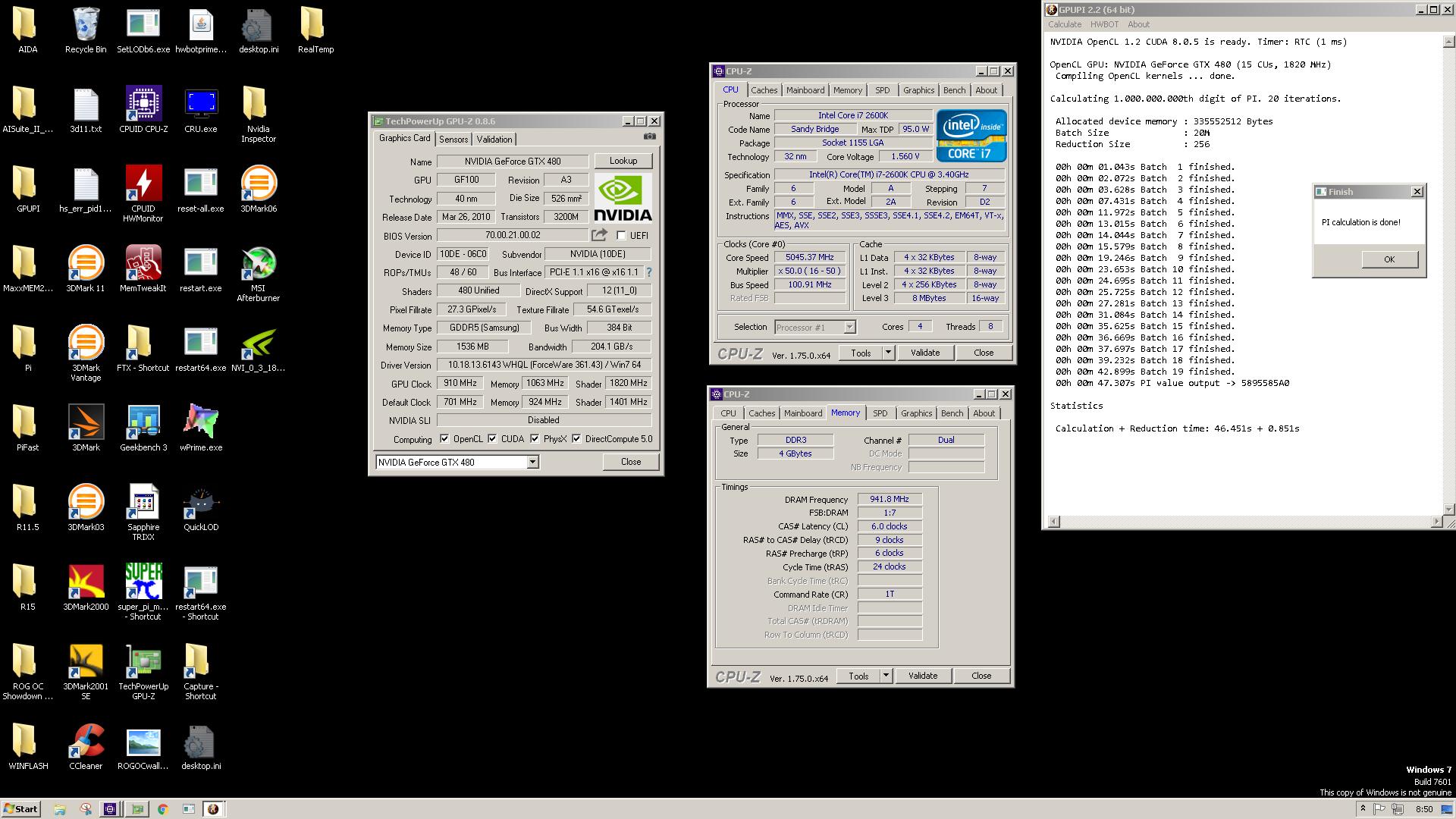Screen dimensions: 1456x819
Task: Open Mainboard tab in upper CPU-Z
Action: [805, 90]
